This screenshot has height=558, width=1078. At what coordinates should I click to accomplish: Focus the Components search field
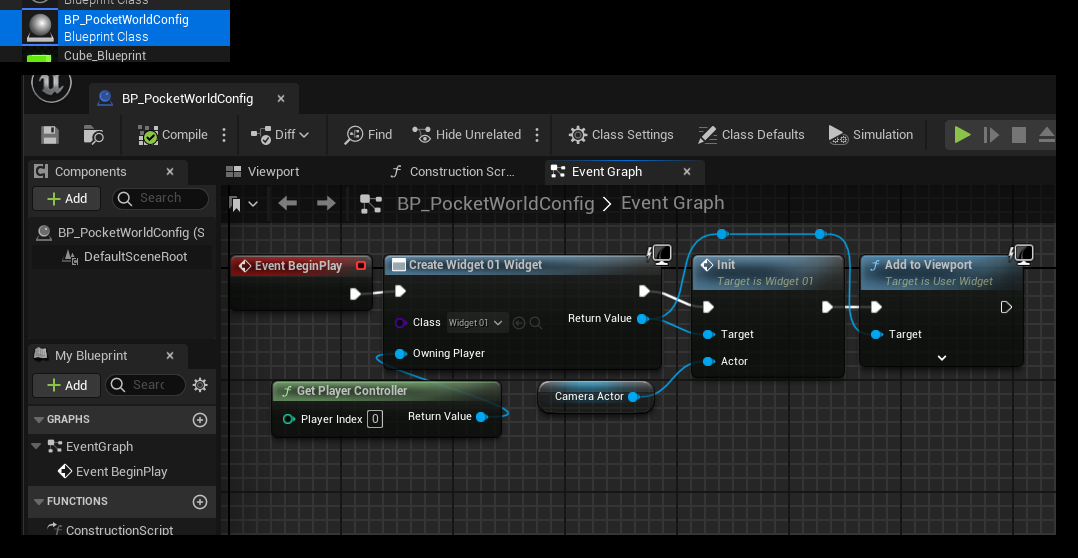160,198
